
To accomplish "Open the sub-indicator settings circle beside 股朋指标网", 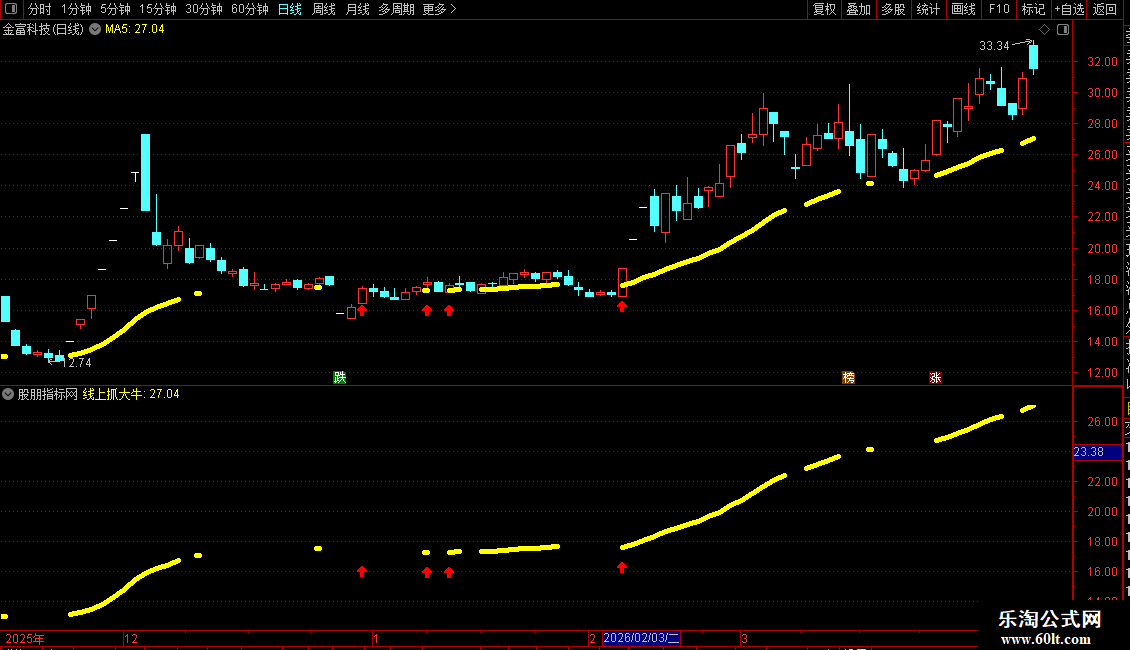I will (x=8, y=394).
